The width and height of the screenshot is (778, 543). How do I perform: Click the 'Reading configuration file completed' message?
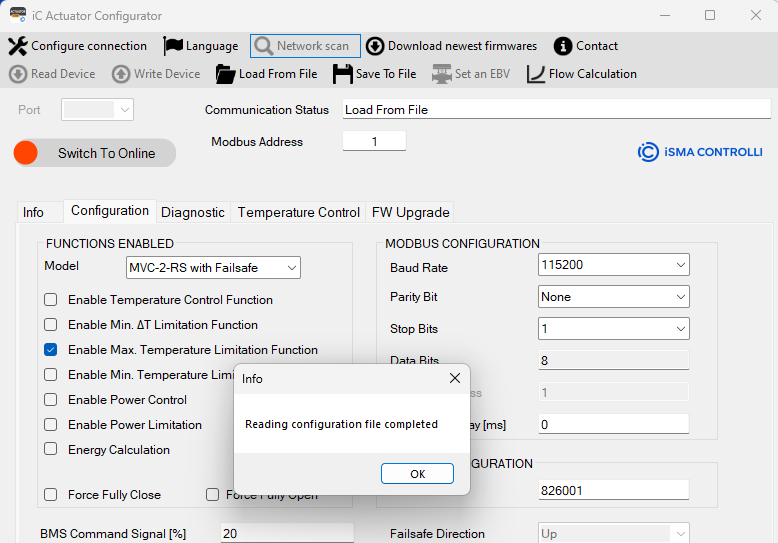[x=341, y=424]
